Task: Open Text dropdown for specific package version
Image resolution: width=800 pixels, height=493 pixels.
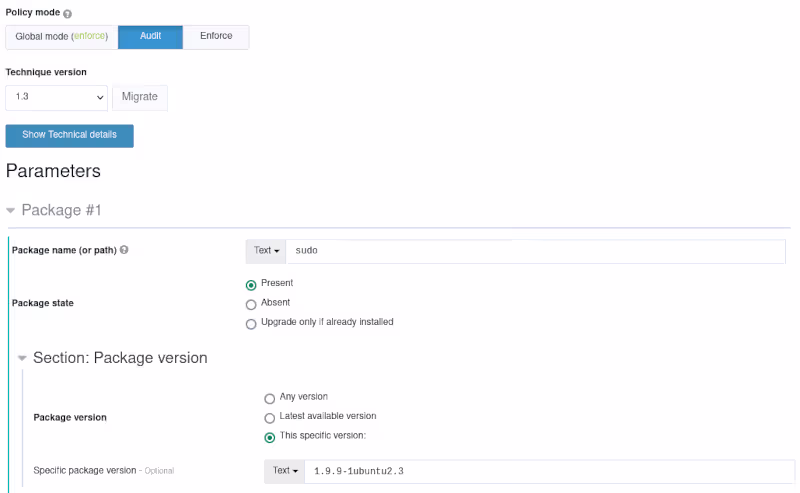Action: coord(284,471)
